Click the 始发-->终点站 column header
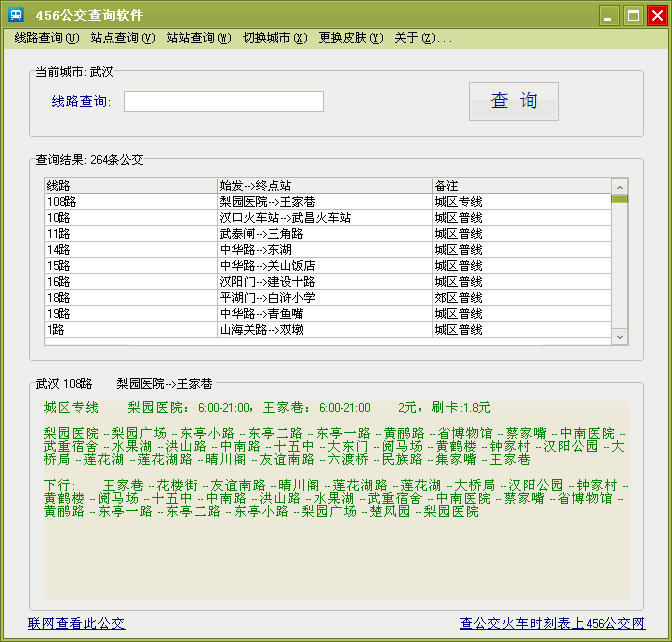The height and width of the screenshot is (642, 672). (324, 186)
